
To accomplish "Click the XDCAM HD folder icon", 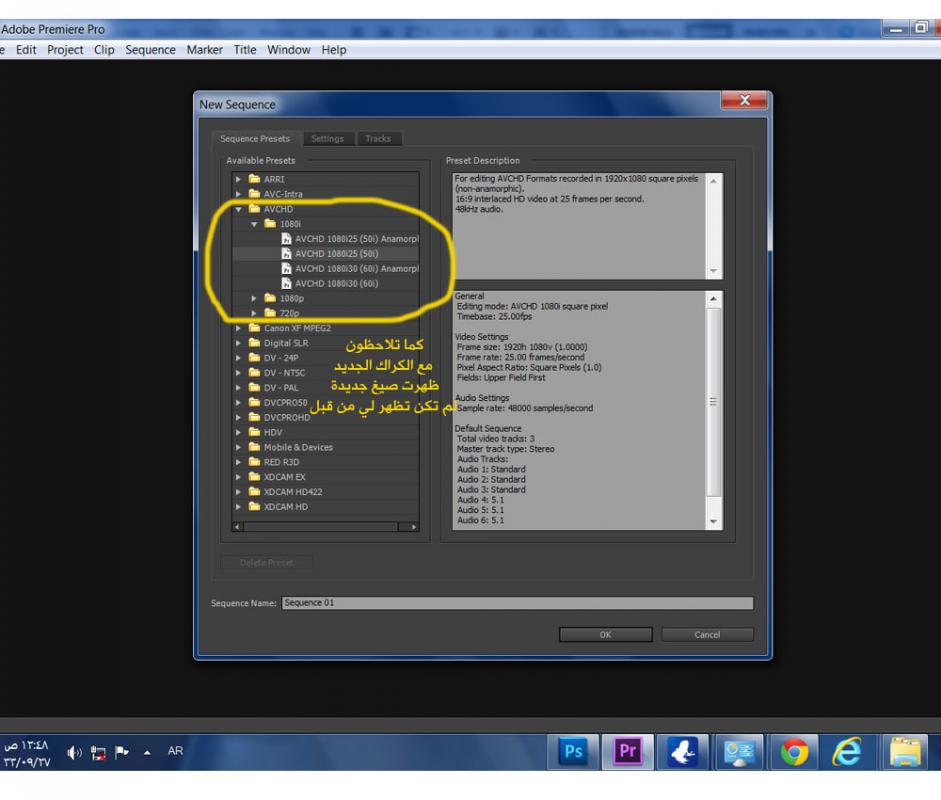I will pos(254,507).
